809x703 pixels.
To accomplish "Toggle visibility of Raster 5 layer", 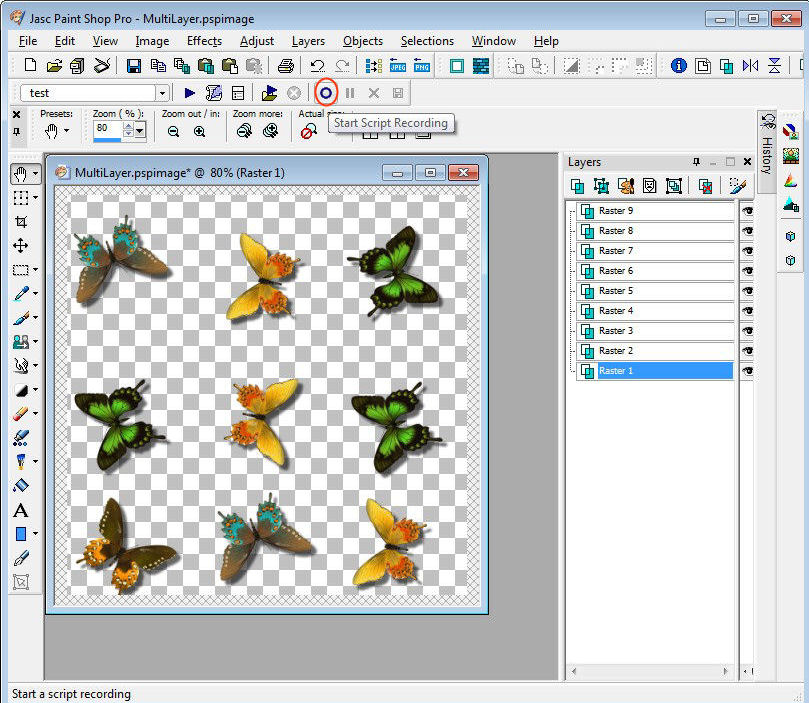I will [x=747, y=291].
